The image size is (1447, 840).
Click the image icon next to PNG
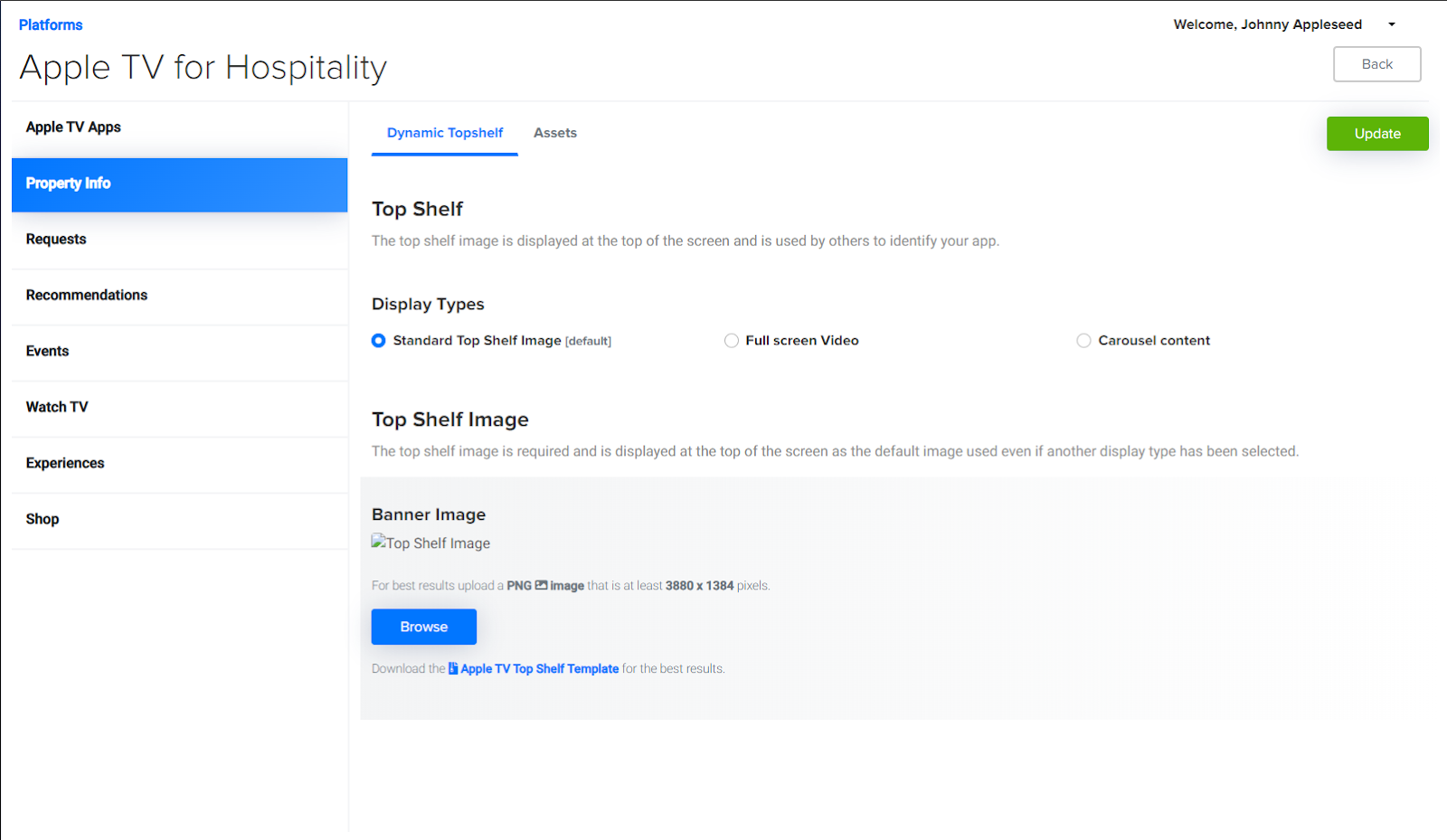[x=541, y=585]
